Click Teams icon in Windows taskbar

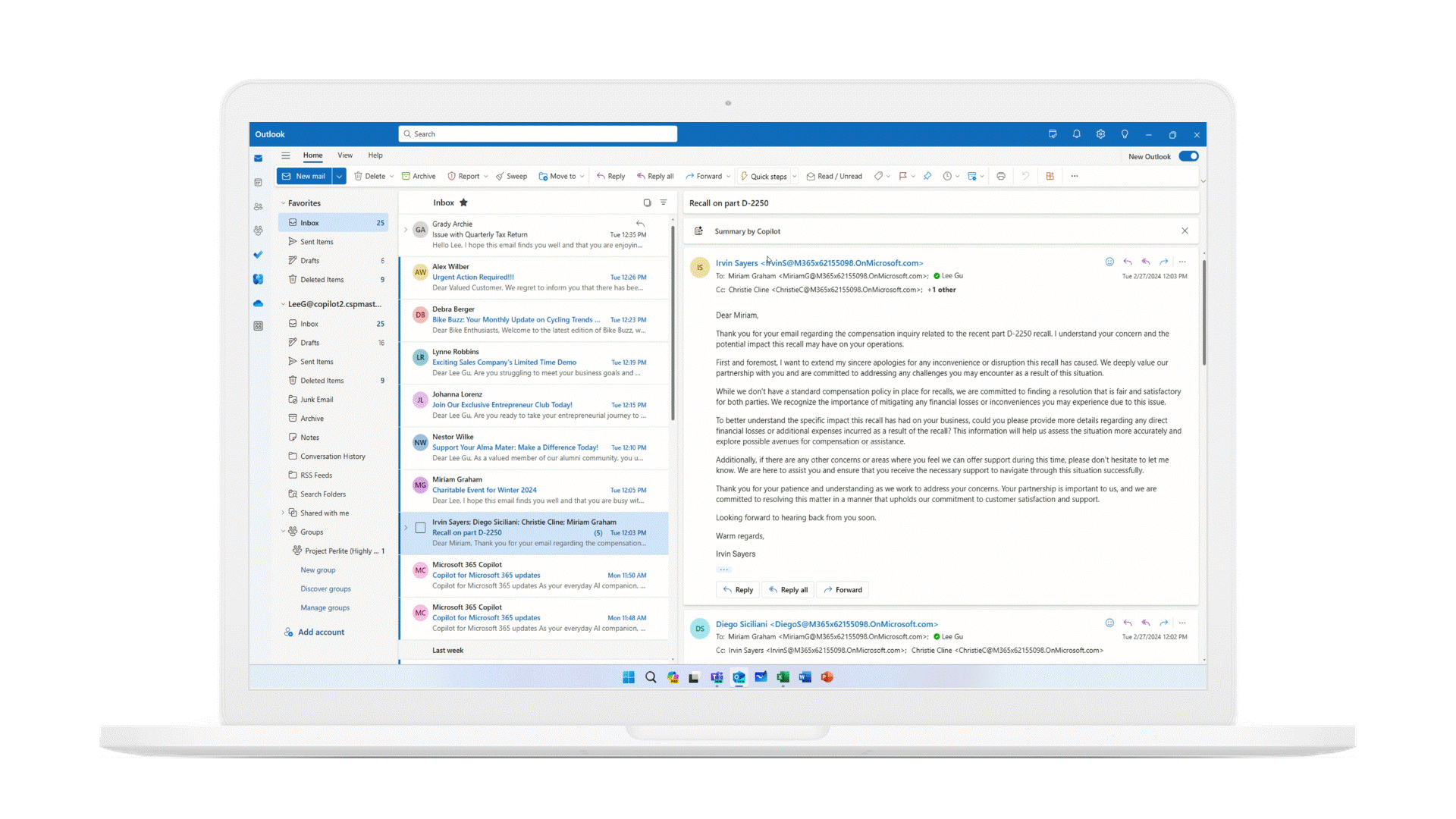[x=718, y=677]
